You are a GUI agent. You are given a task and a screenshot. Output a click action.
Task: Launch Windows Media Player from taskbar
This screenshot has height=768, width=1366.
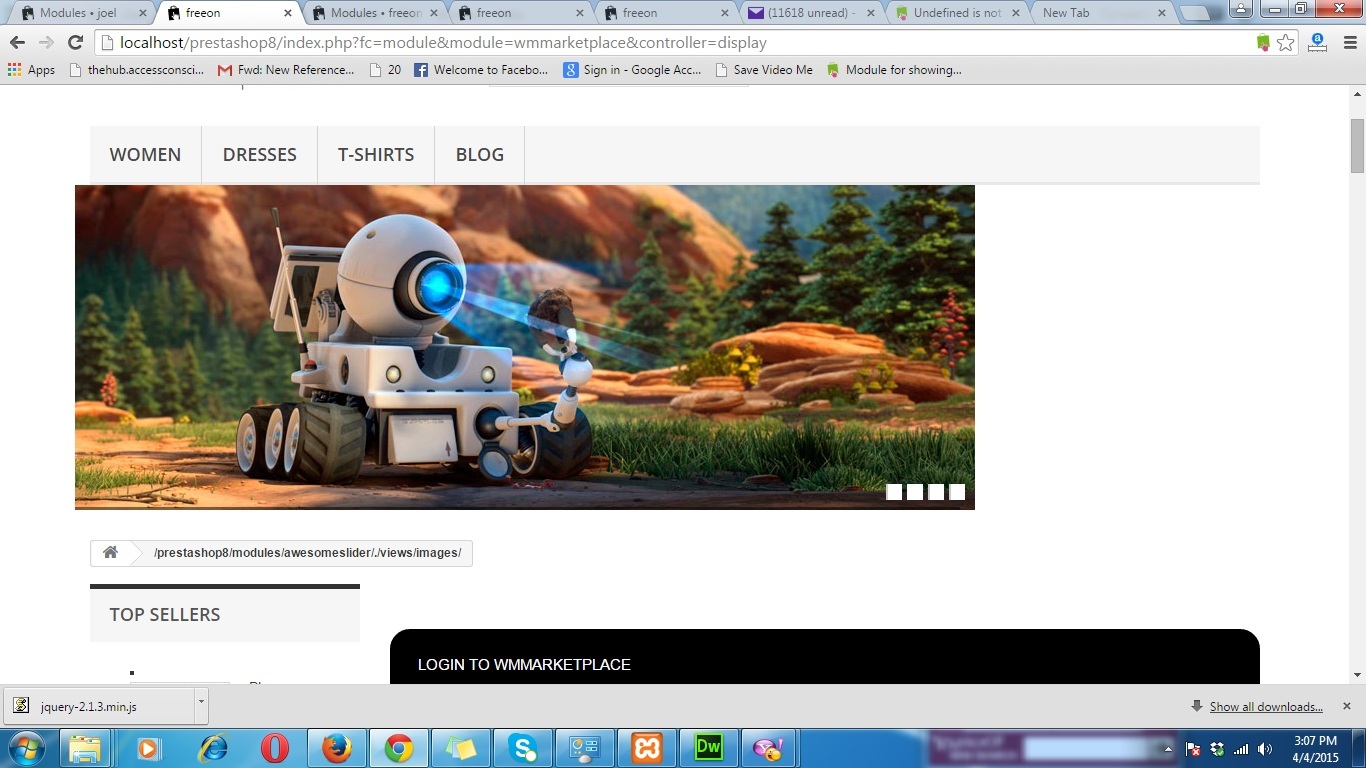(x=148, y=748)
